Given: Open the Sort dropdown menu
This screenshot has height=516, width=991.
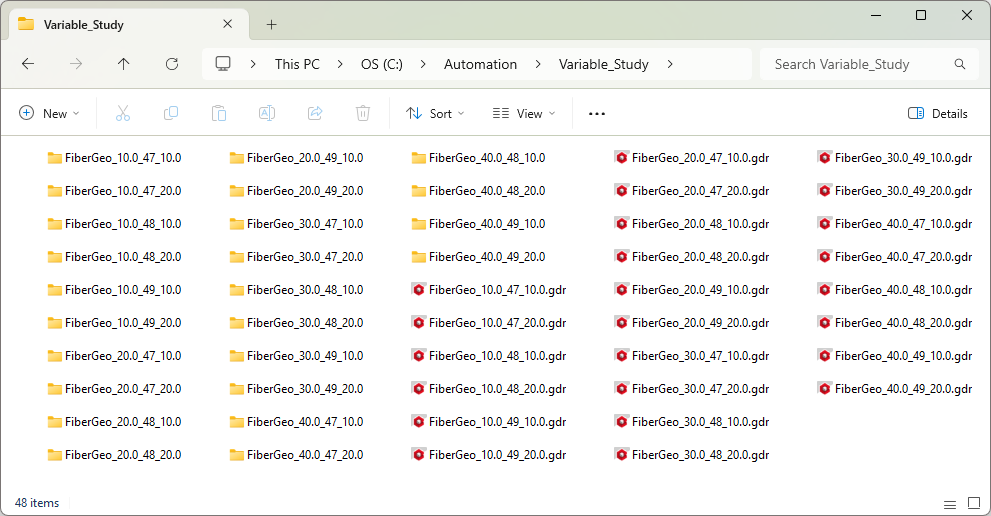Looking at the screenshot, I should [435, 114].
